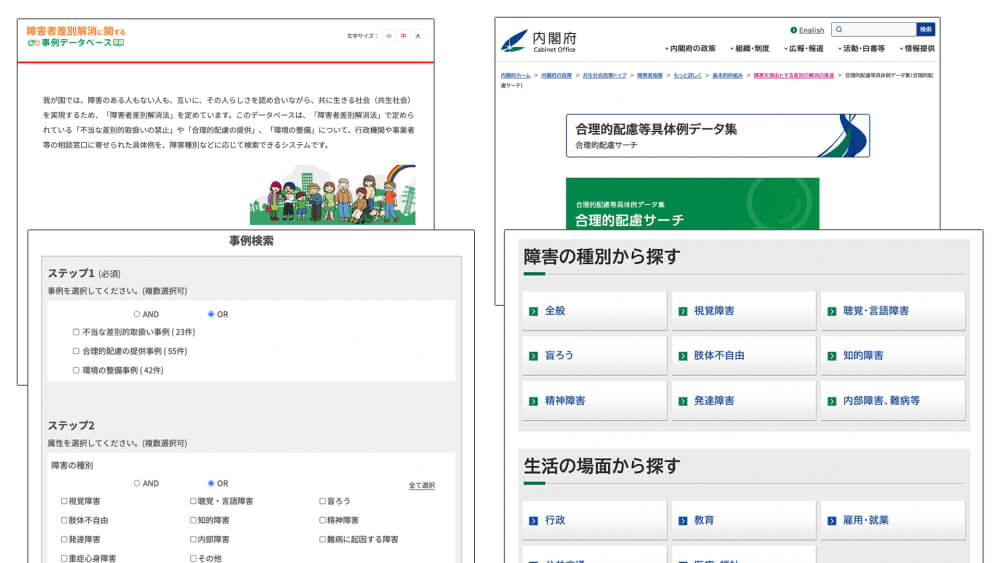Check 環境の整備事例 (42件)
1000x563 pixels.
pyautogui.click(x=76, y=370)
